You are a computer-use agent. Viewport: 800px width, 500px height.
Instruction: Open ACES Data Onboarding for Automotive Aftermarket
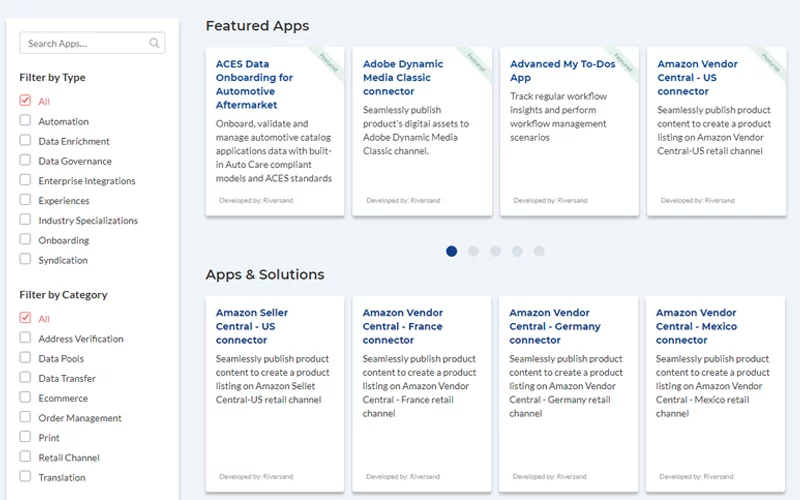[254, 84]
